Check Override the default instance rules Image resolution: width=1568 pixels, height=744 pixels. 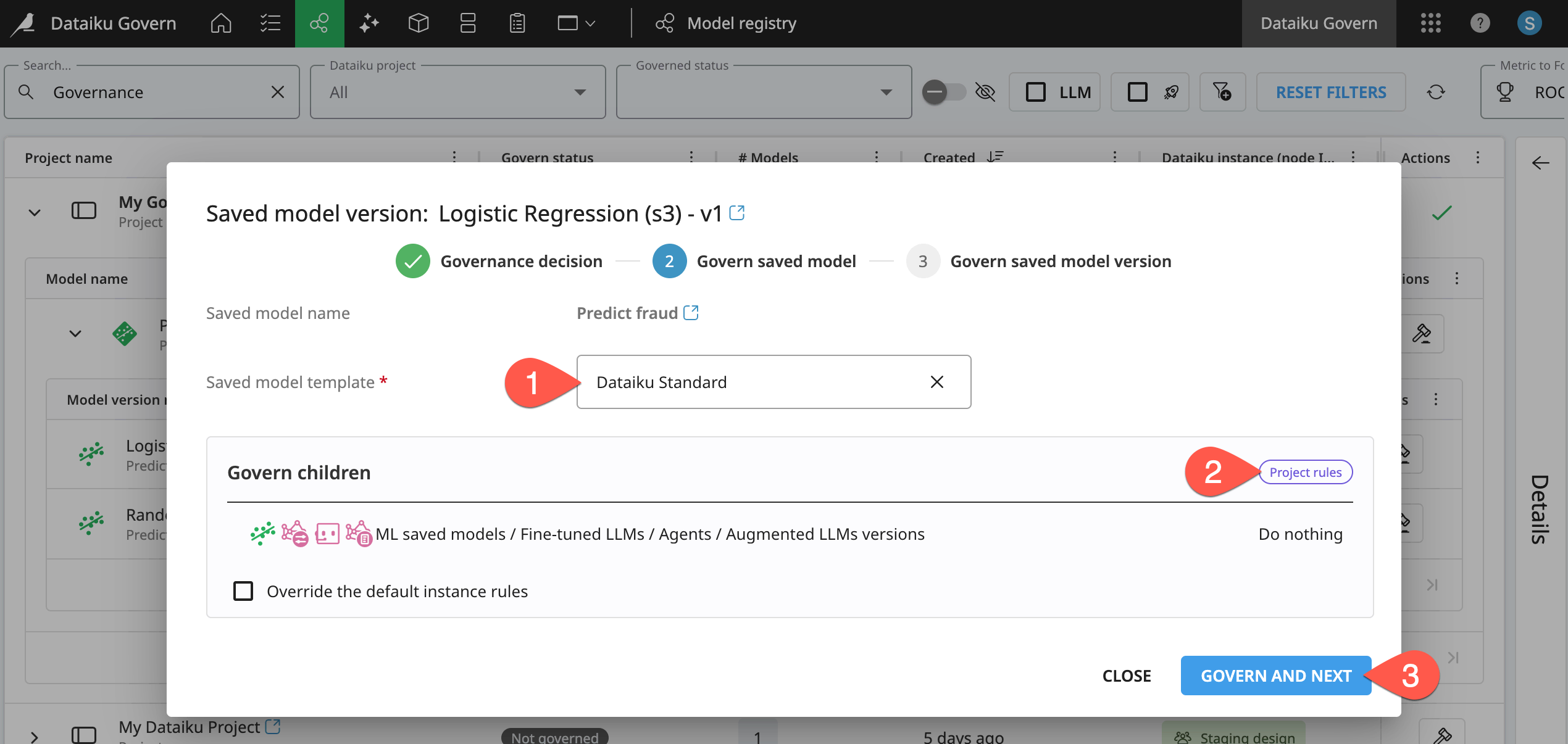click(x=243, y=591)
